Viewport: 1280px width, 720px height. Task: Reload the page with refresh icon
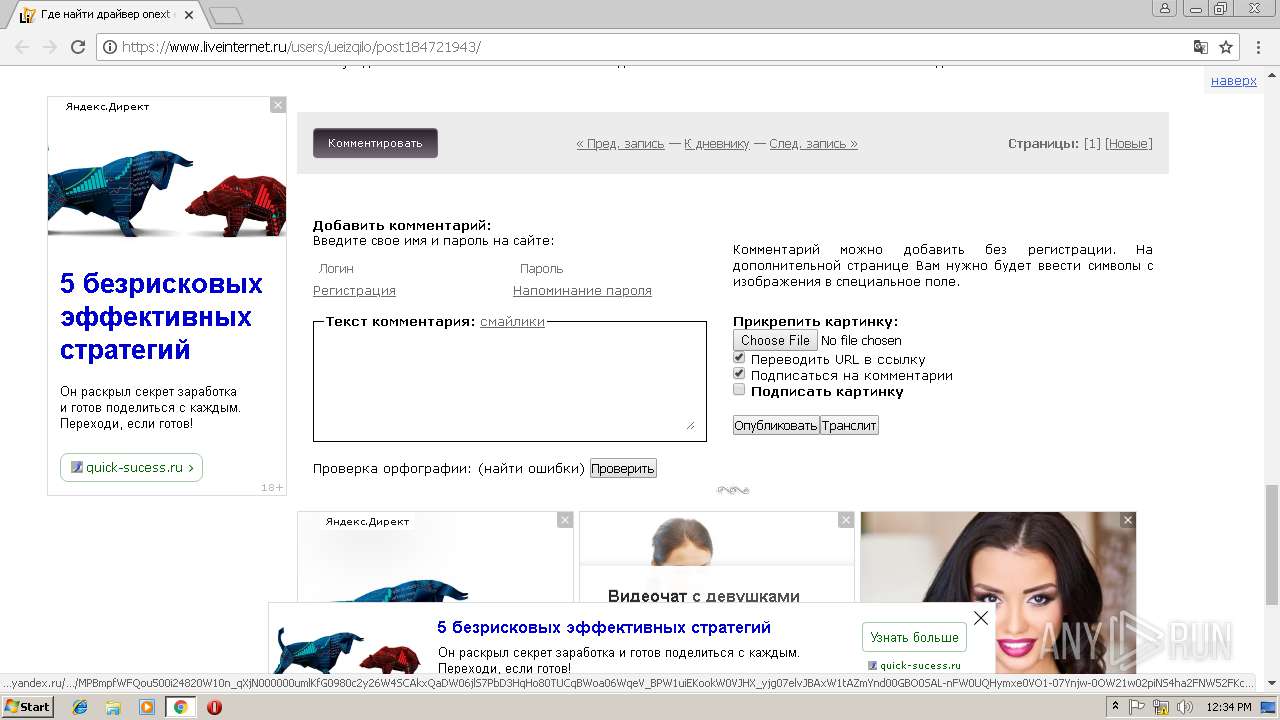coord(78,47)
